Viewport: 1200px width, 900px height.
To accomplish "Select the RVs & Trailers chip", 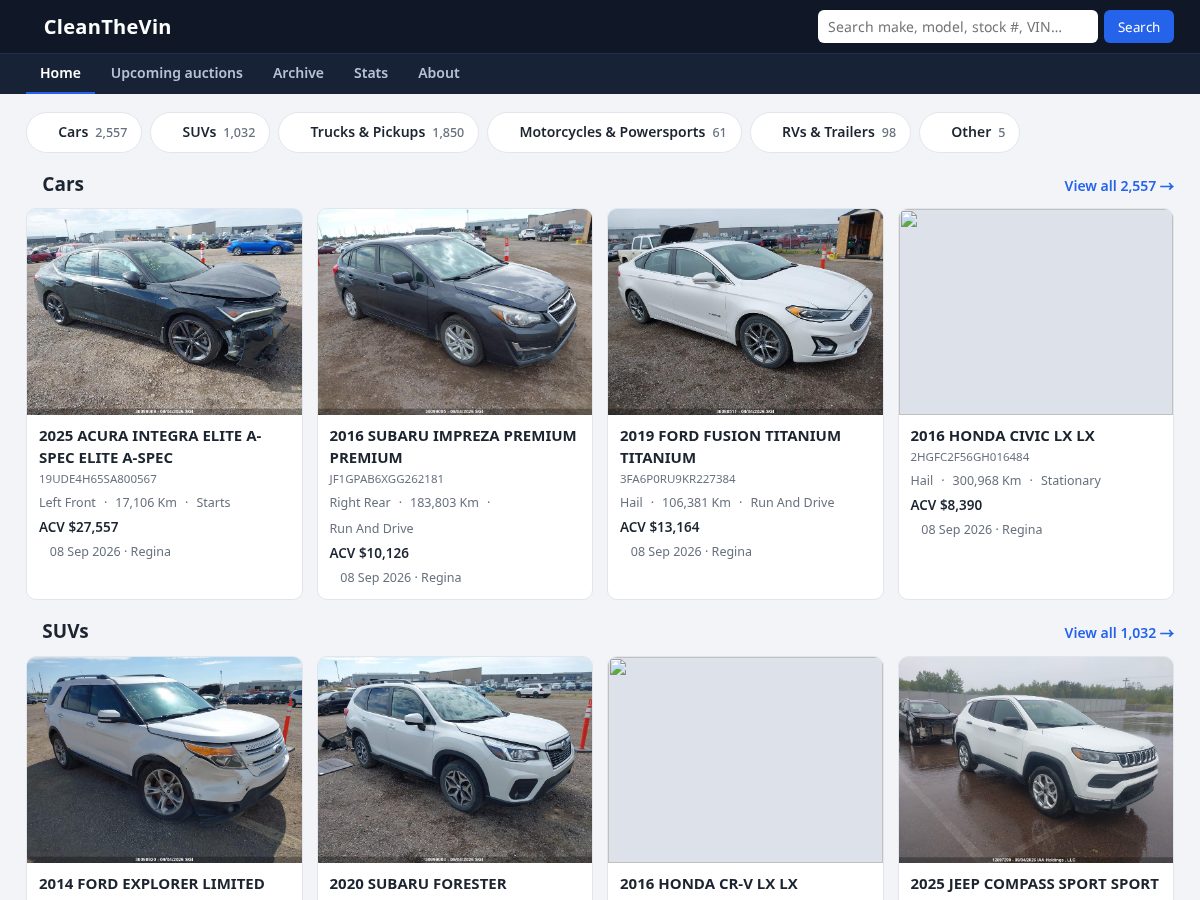I will [830, 132].
